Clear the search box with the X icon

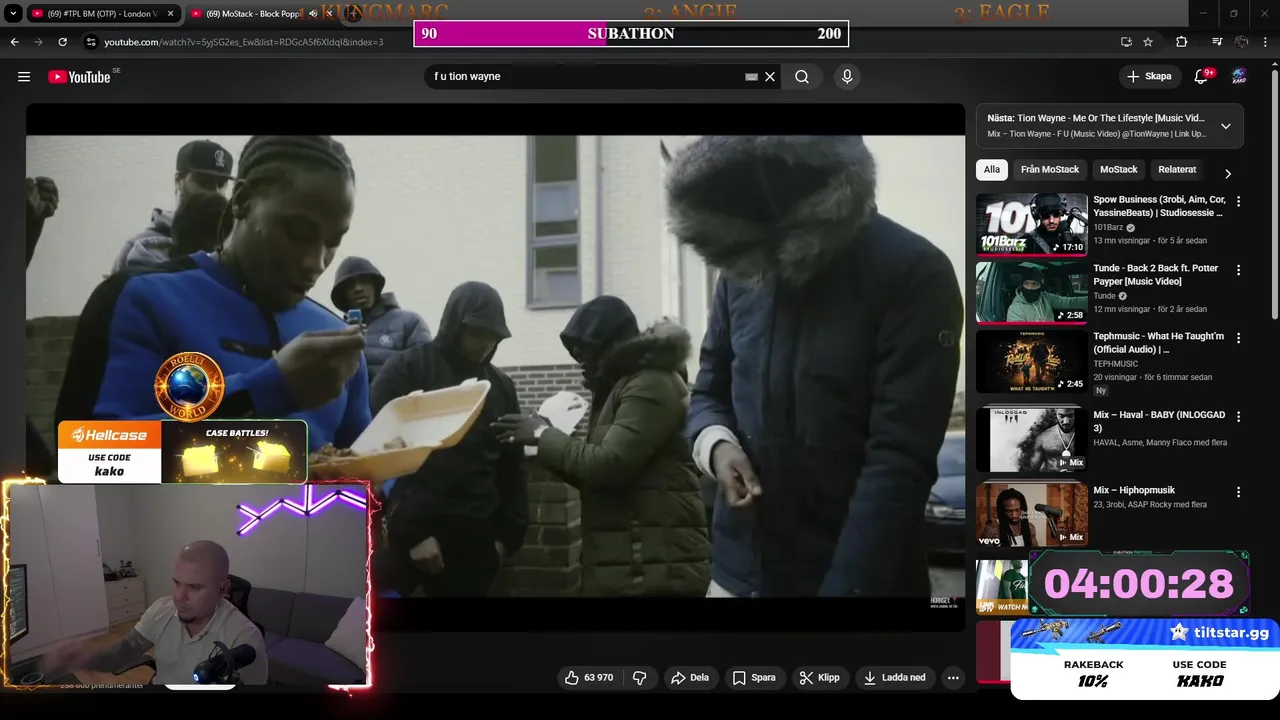click(770, 77)
